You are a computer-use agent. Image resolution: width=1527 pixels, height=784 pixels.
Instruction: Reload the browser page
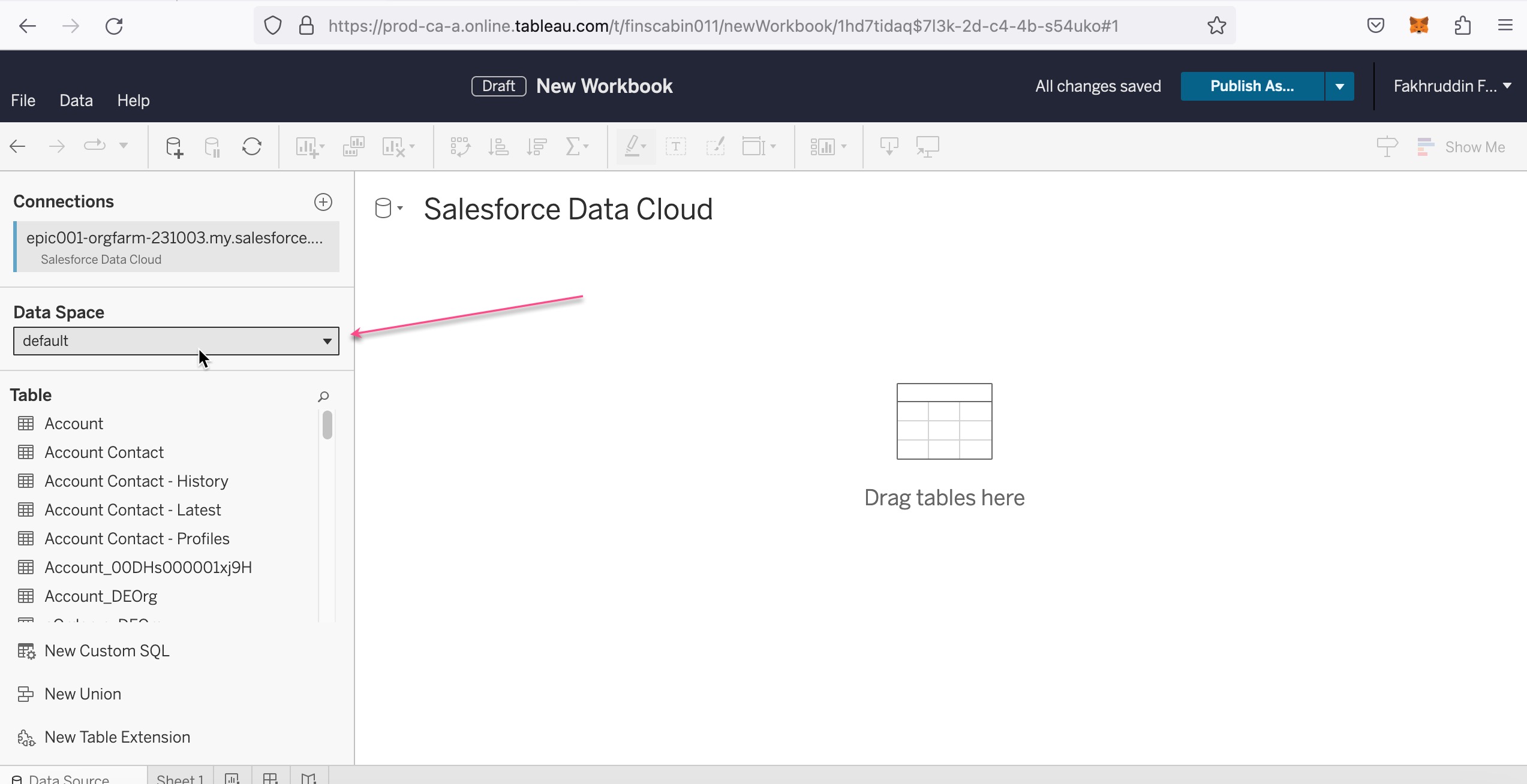point(114,26)
